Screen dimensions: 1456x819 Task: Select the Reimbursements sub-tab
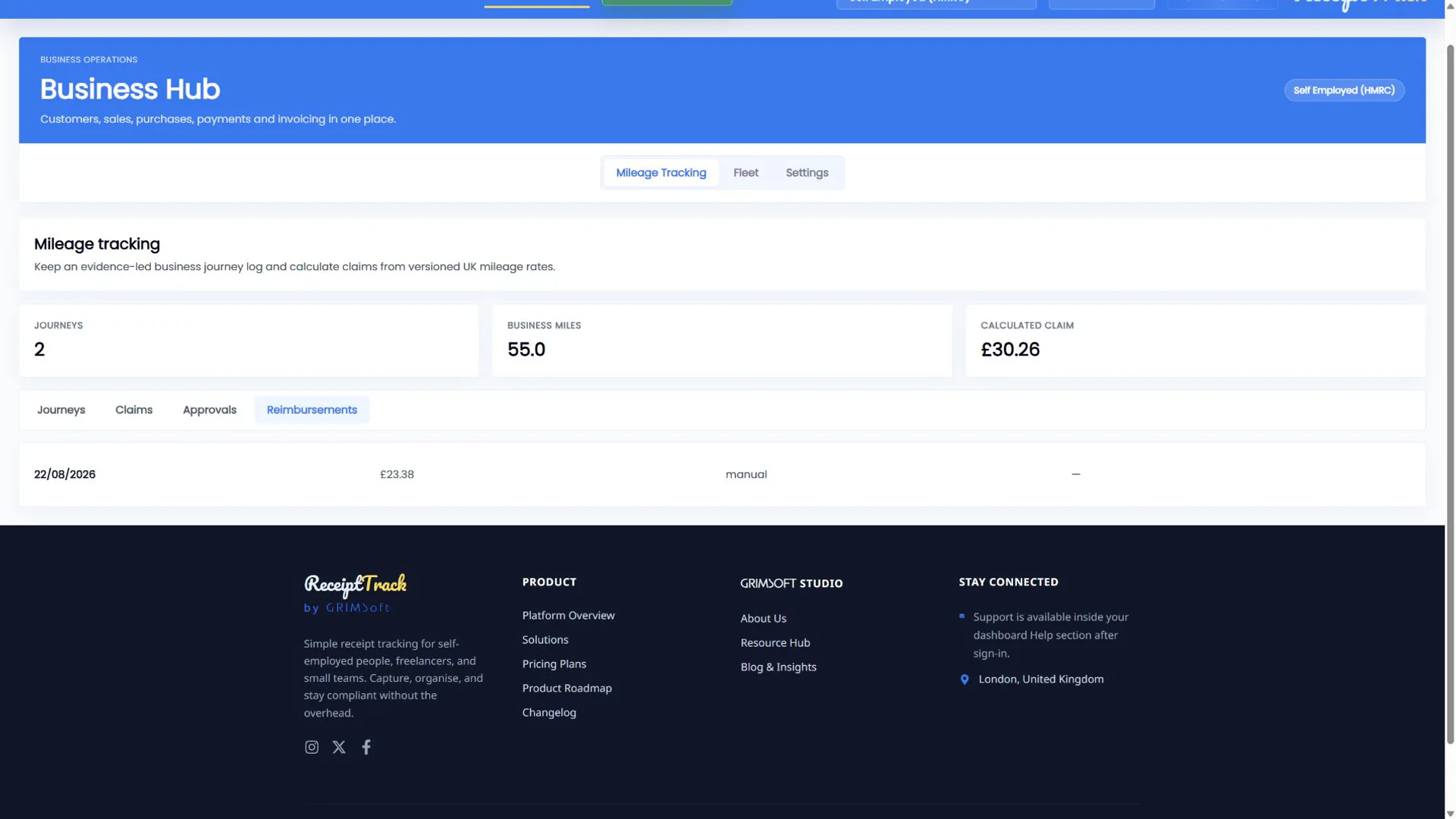pos(312,409)
